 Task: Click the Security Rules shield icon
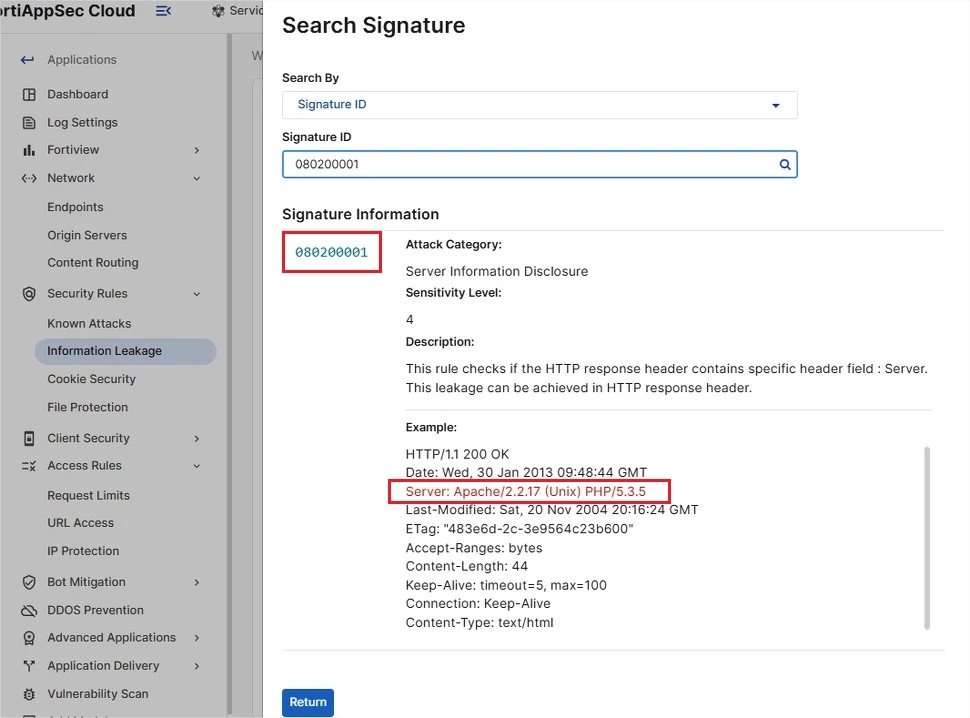click(x=29, y=294)
